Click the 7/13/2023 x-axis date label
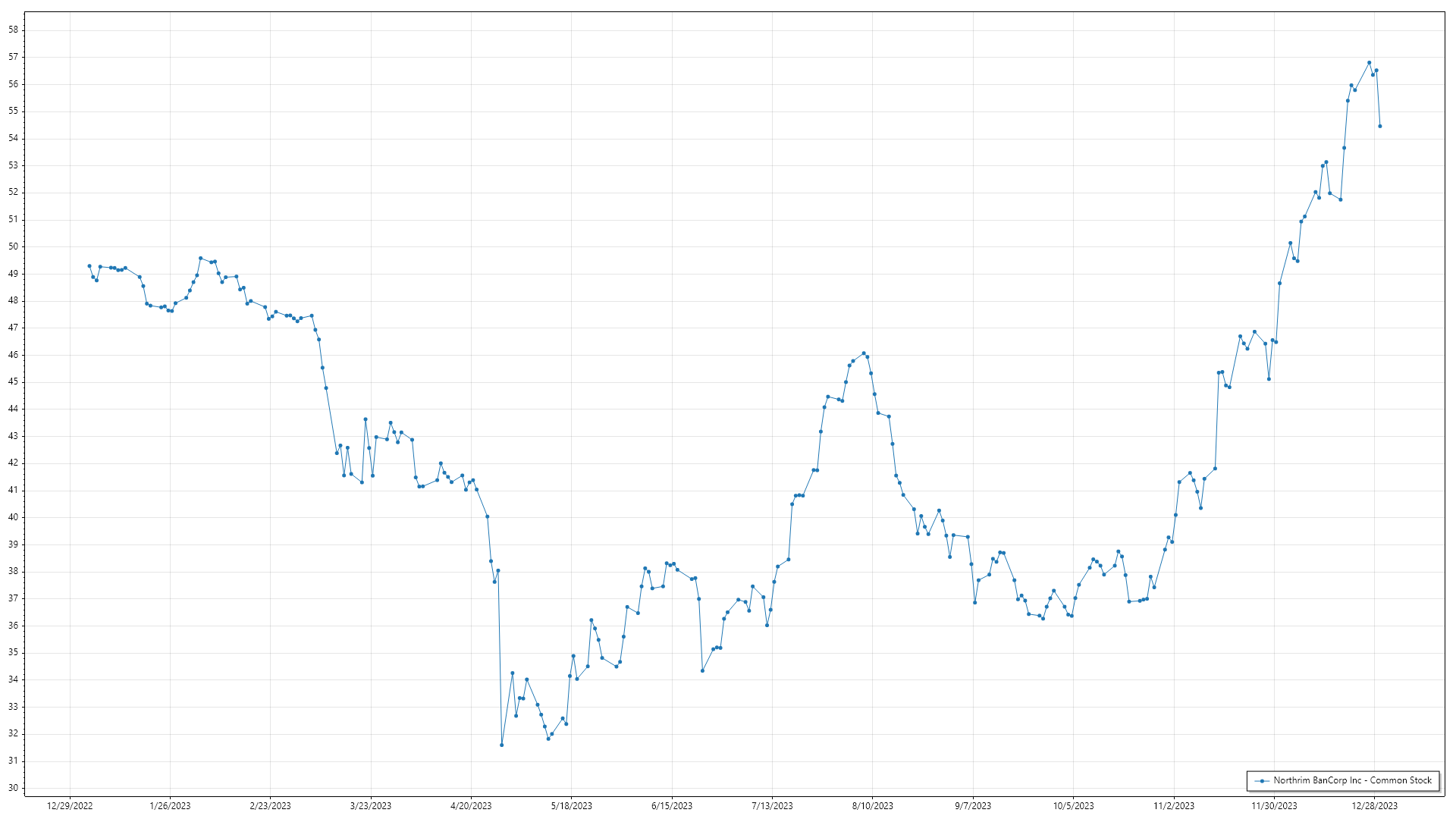Viewport: 1456px width, 819px height. (772, 806)
